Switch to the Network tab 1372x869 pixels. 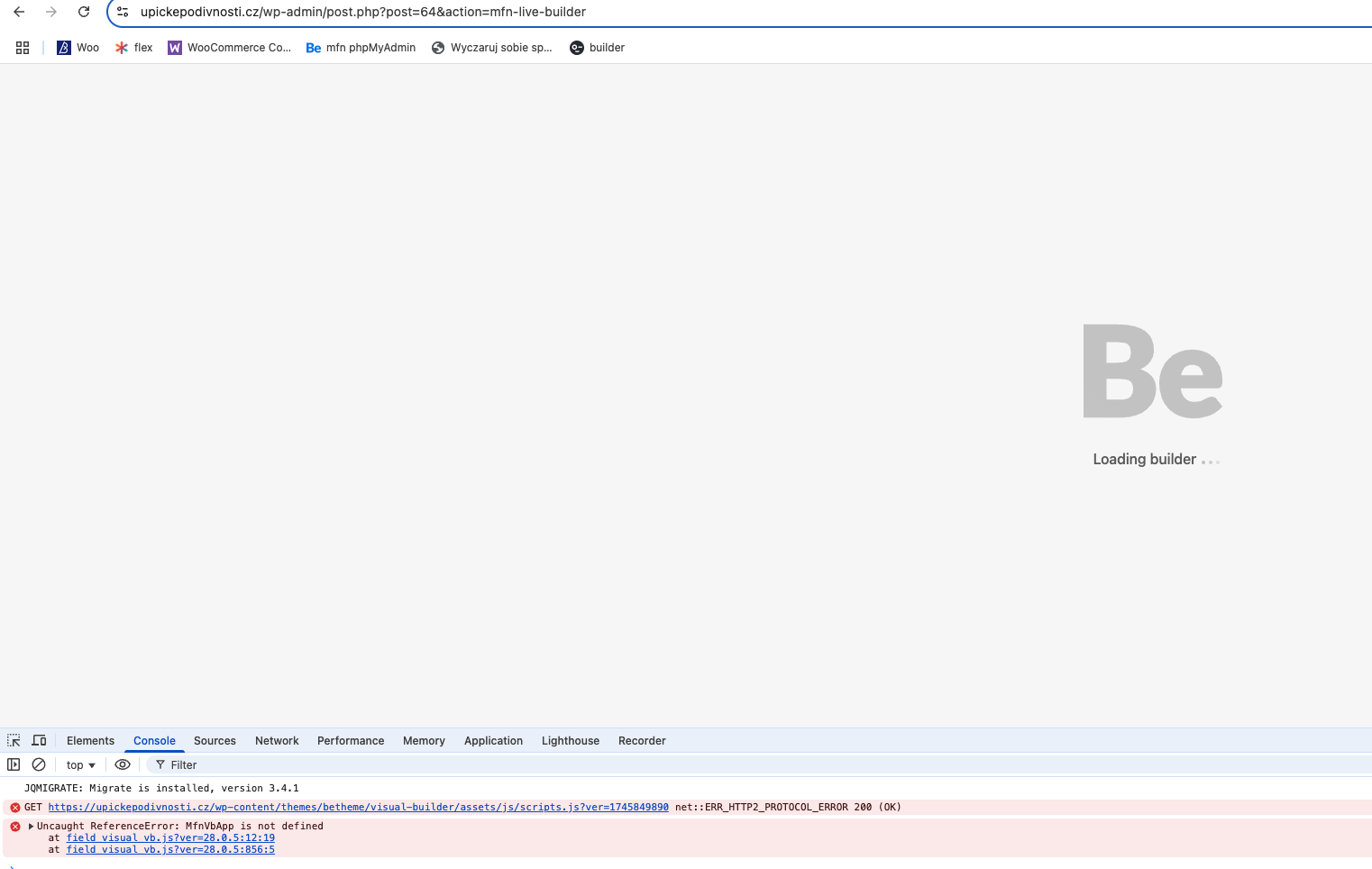click(277, 741)
